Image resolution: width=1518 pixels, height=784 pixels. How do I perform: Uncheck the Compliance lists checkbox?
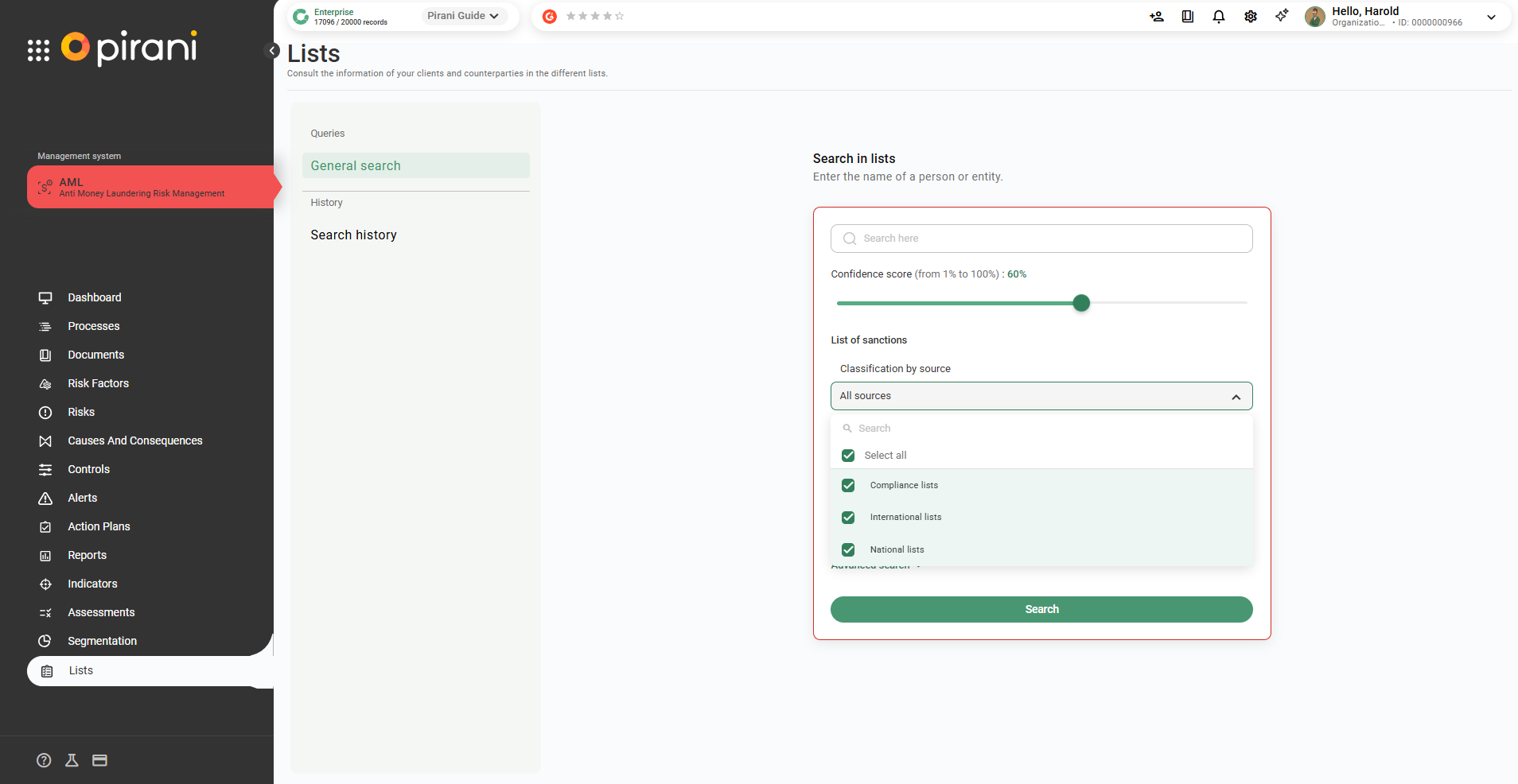click(848, 485)
